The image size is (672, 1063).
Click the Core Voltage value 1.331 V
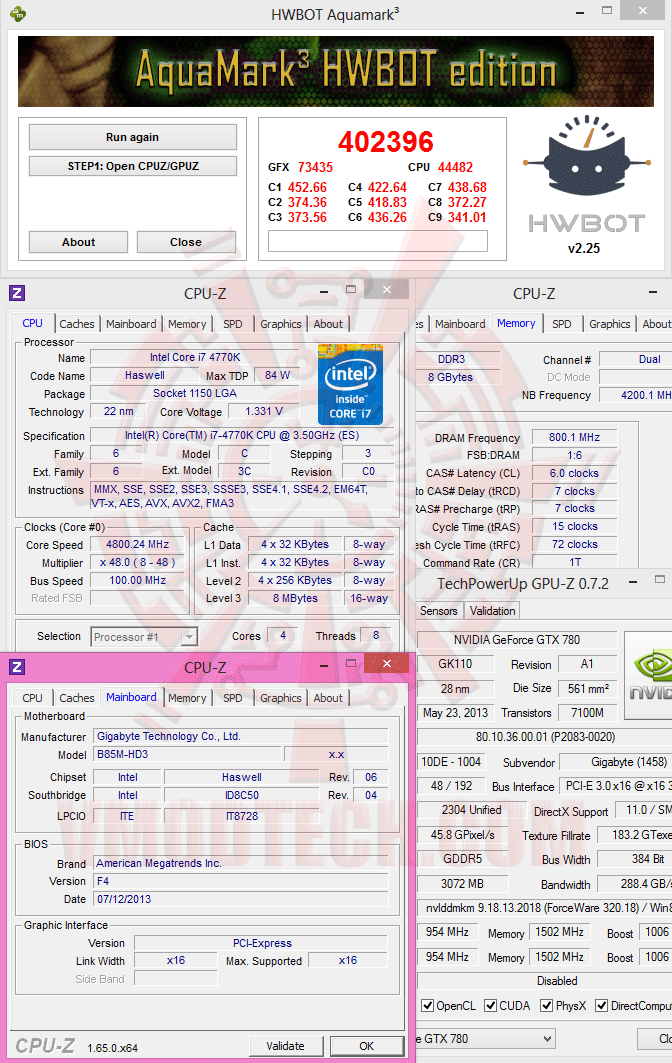tap(264, 412)
